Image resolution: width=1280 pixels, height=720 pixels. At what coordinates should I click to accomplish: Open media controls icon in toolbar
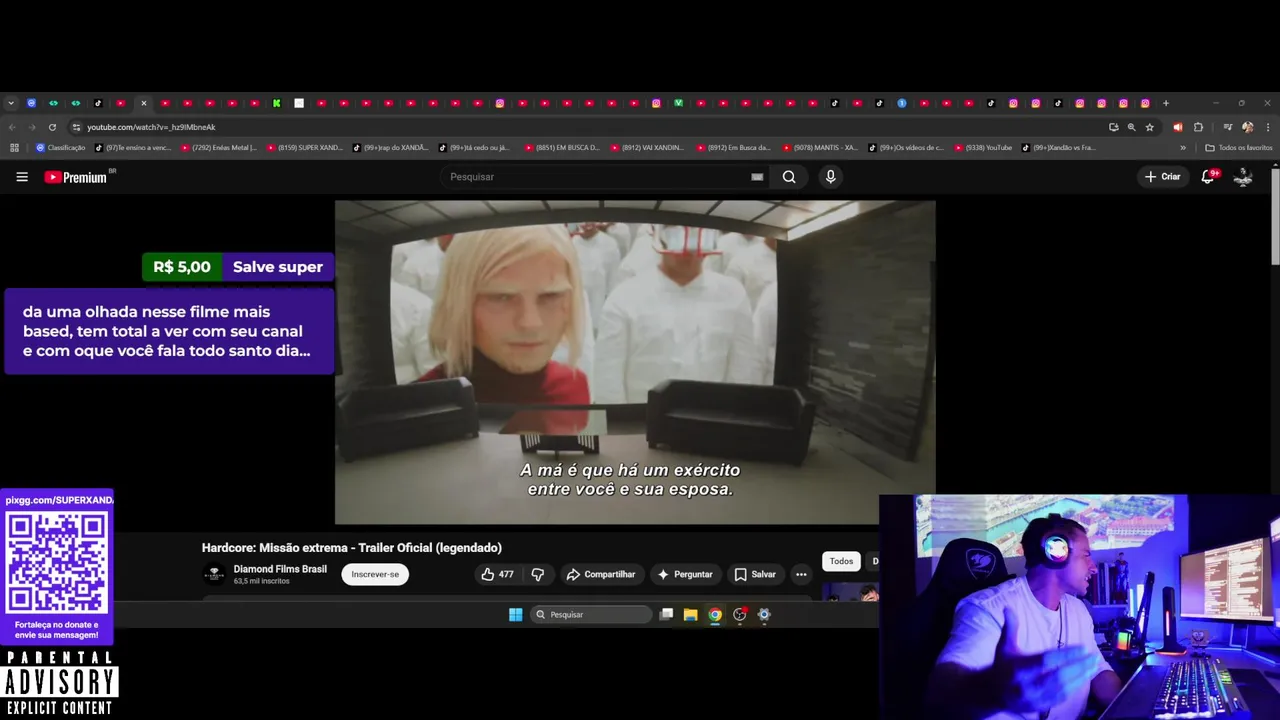pos(1227,127)
